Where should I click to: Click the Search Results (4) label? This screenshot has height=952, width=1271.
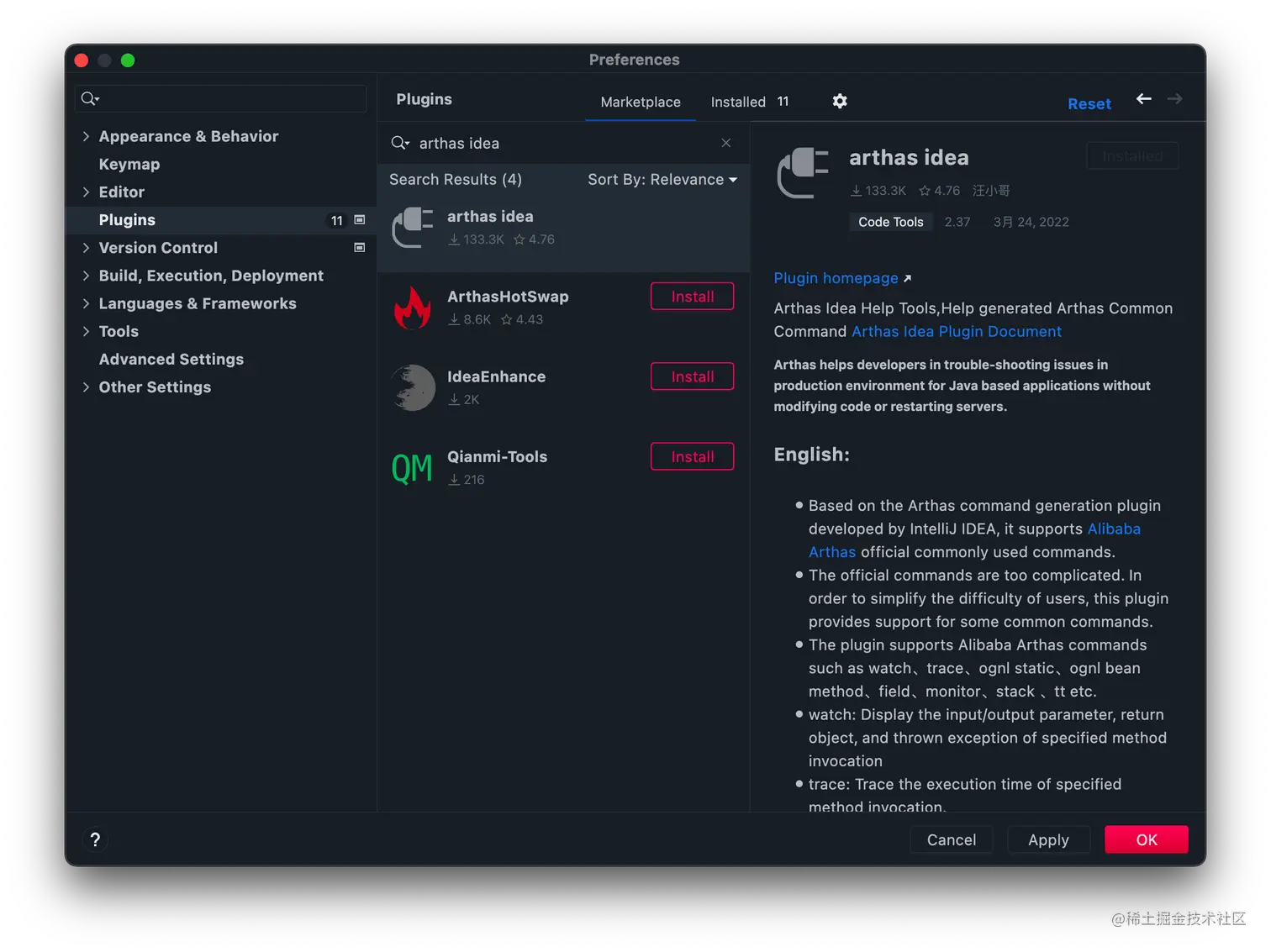coord(456,180)
